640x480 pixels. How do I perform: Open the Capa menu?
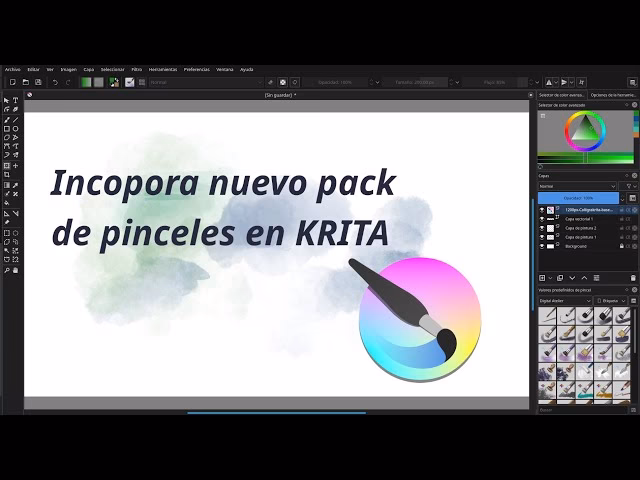[89, 69]
